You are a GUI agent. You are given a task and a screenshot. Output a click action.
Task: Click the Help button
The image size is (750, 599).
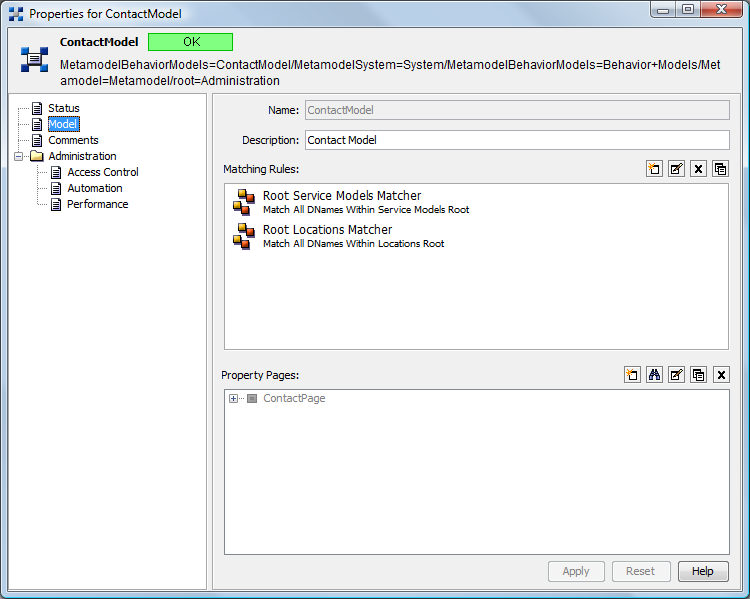coord(703,571)
